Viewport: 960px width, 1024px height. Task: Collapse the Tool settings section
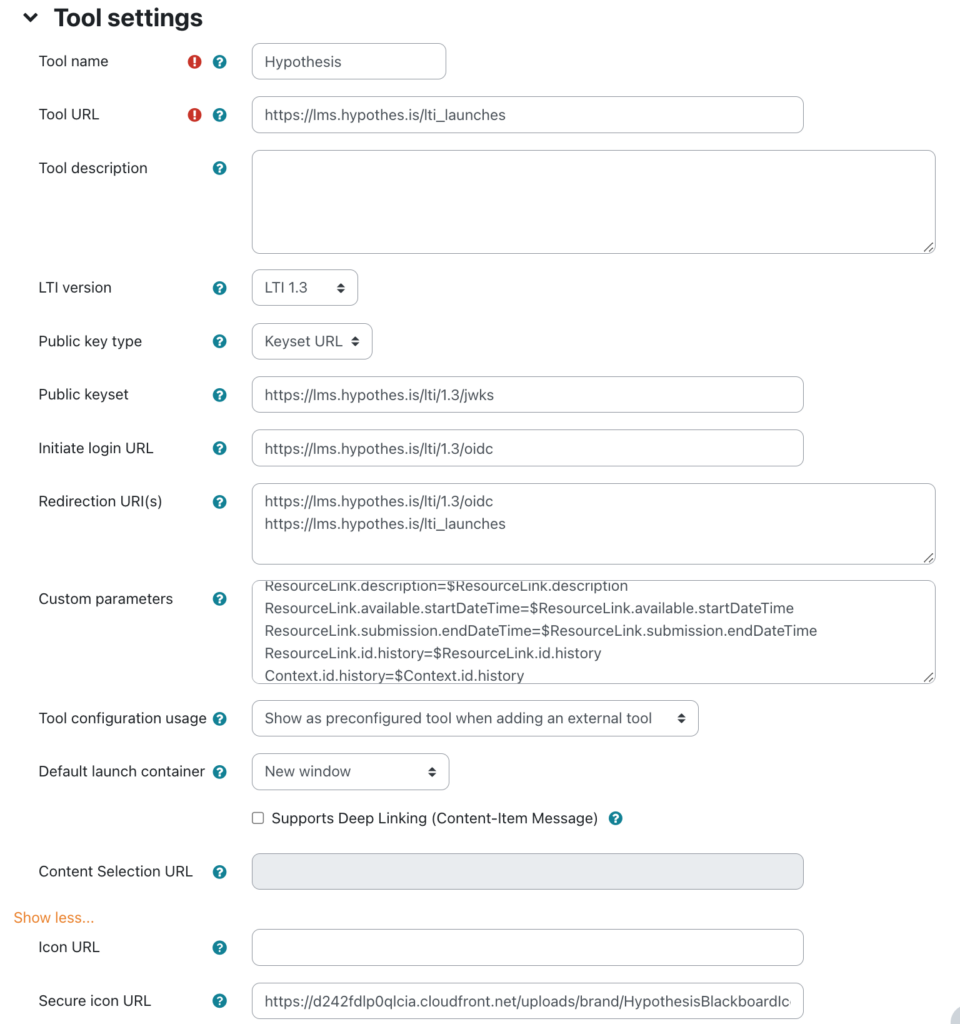[30, 17]
